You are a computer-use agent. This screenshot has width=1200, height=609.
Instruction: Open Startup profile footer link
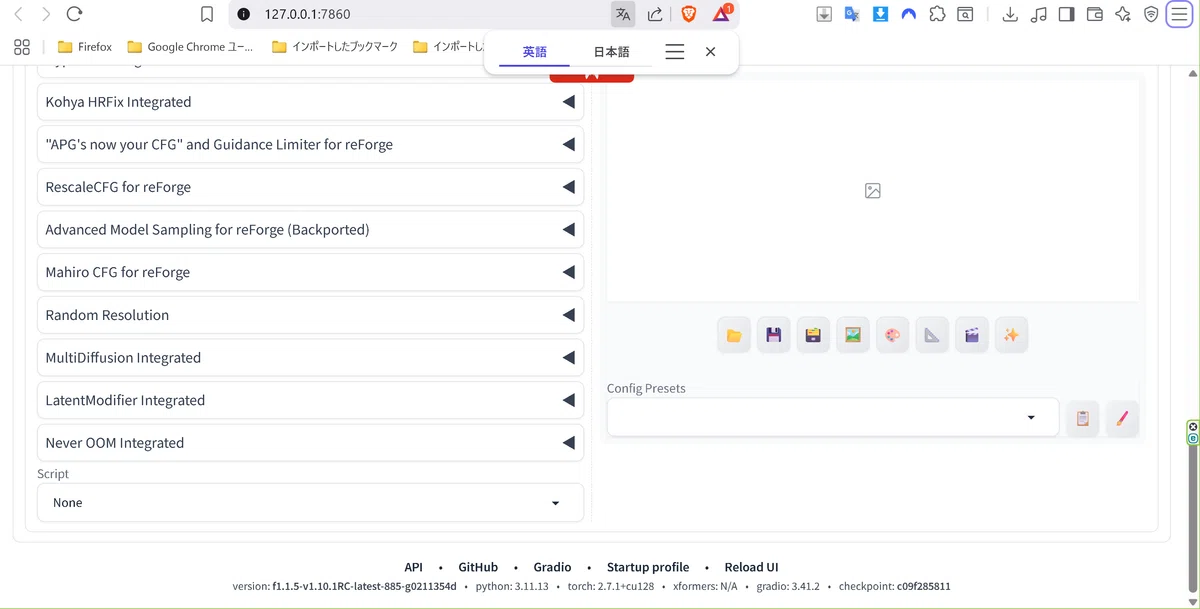[x=648, y=567]
